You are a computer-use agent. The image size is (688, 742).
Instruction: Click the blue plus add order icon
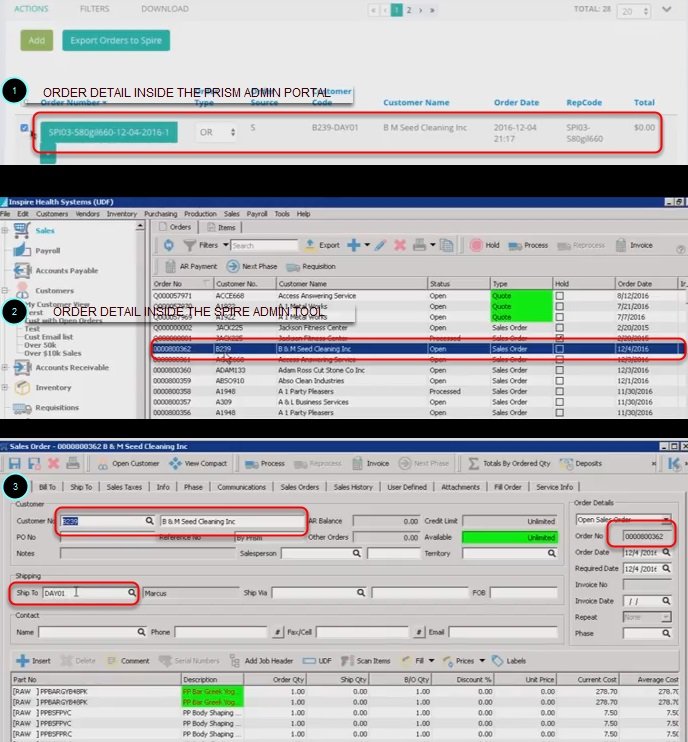[x=353, y=245]
